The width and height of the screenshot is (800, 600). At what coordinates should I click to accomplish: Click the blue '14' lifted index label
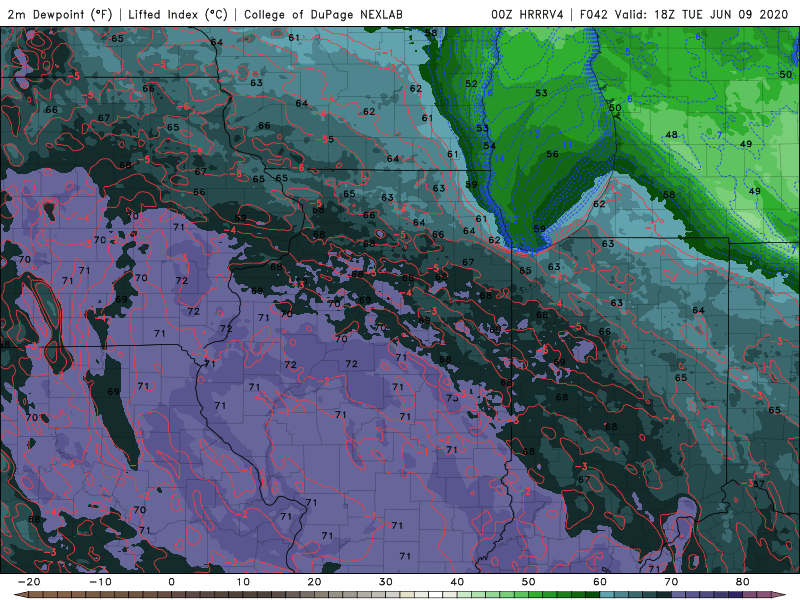(499, 159)
